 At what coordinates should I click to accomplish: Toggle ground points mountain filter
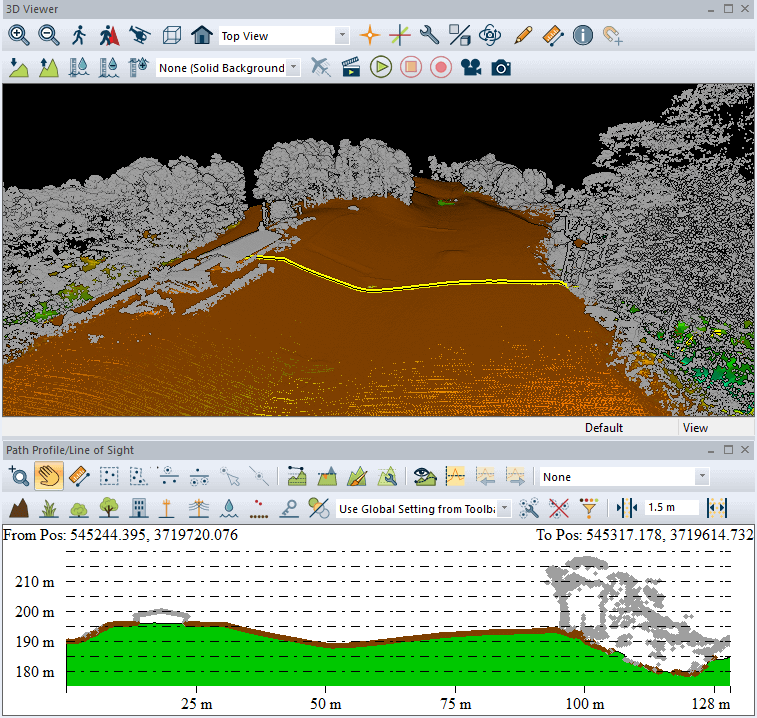(19, 508)
